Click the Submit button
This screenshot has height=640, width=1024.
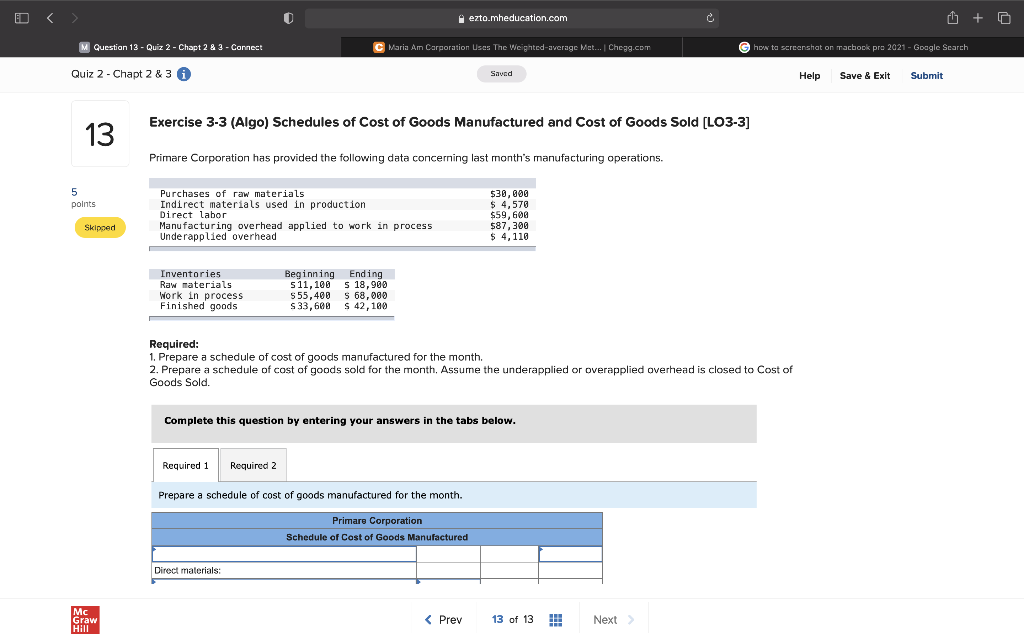tap(925, 75)
